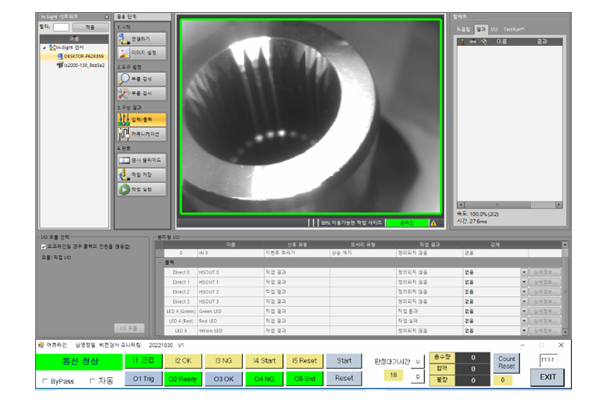Click the results list horizontal scrollbar thumb
610x406 pixels.
[498, 205]
